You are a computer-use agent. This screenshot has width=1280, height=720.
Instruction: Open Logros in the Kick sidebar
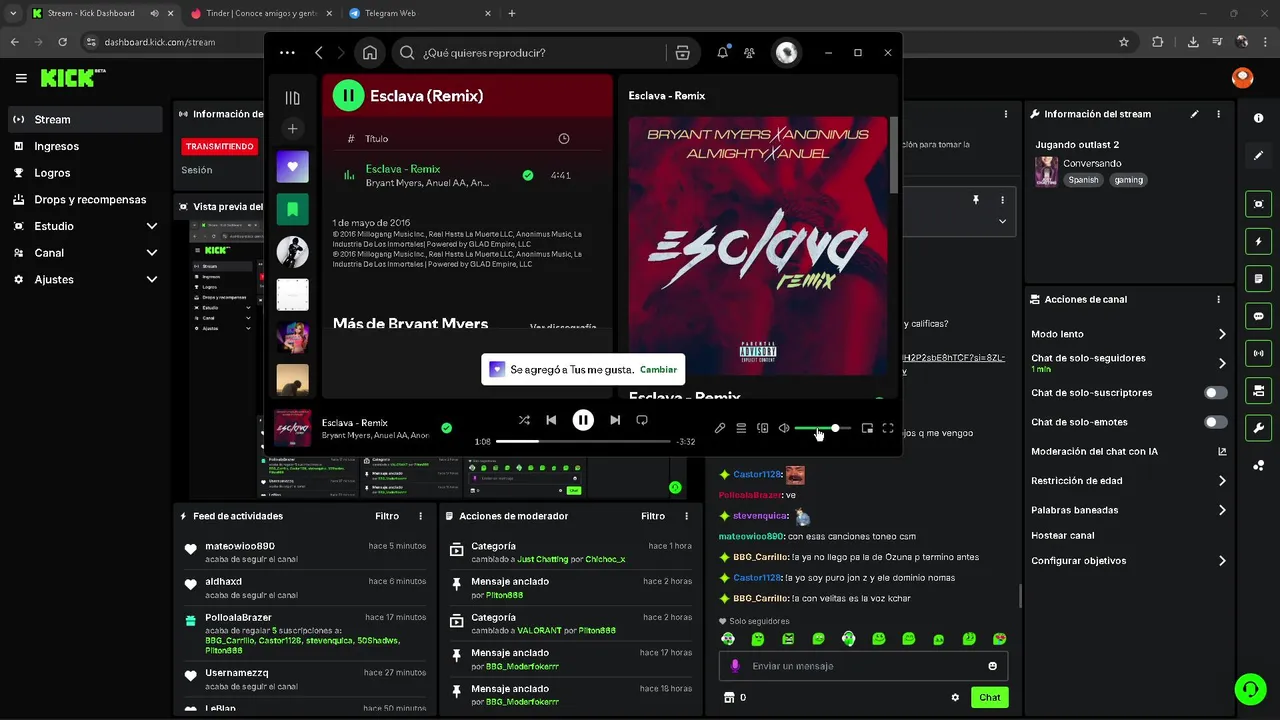(x=85, y=173)
